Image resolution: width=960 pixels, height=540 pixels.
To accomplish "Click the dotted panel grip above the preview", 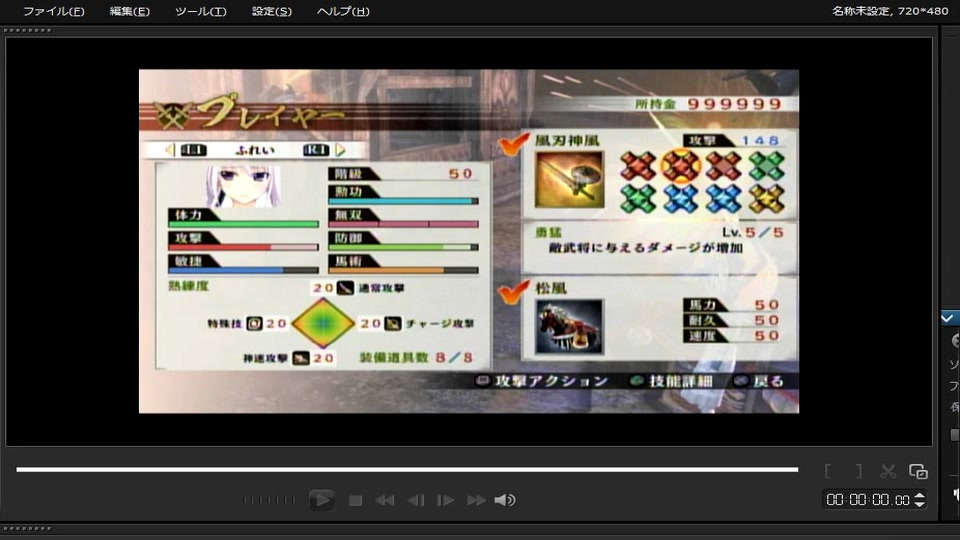I will point(28,30).
